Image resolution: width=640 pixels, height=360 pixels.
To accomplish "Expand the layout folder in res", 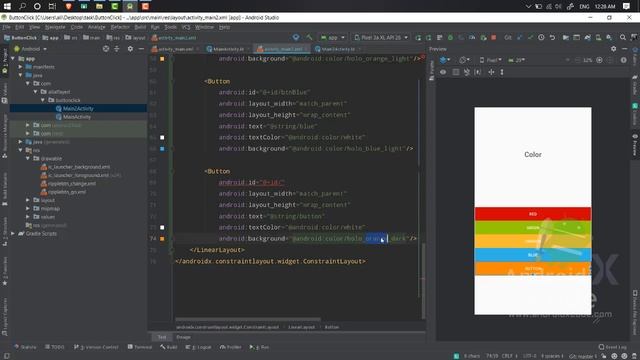I will [x=28, y=200].
